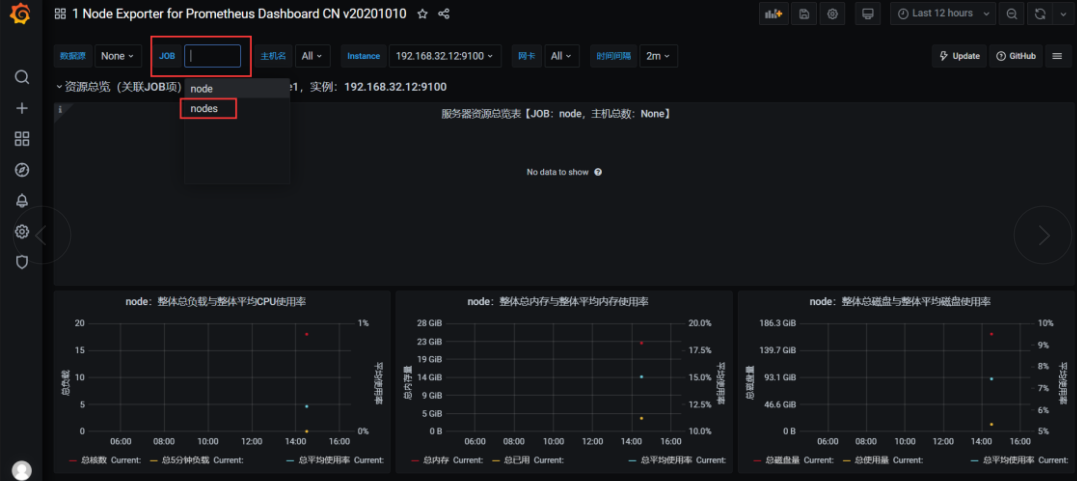The height and width of the screenshot is (481, 1077).
Task: Open the sidebar Configuration gear
Action: 22,232
